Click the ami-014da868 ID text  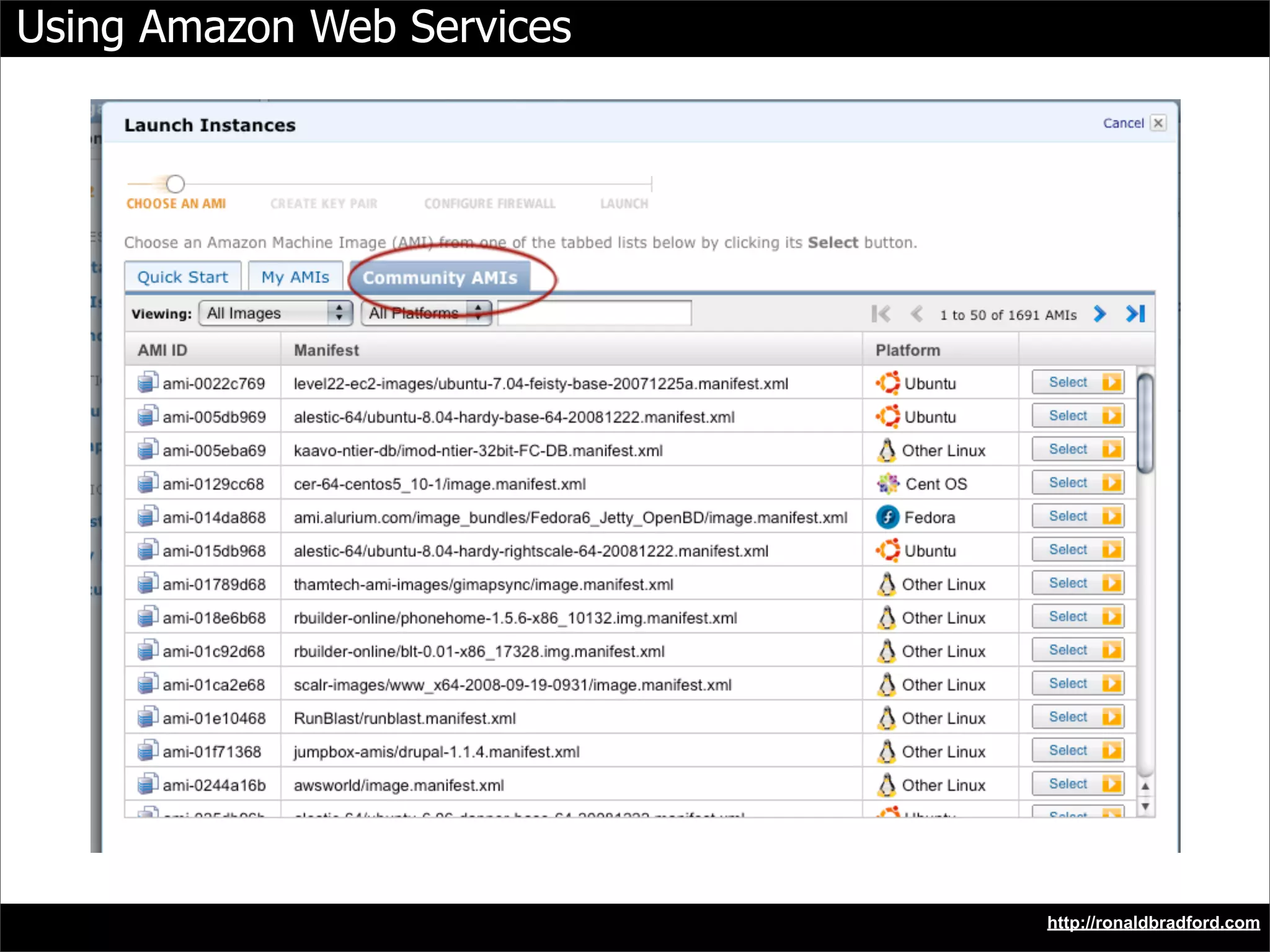click(214, 518)
